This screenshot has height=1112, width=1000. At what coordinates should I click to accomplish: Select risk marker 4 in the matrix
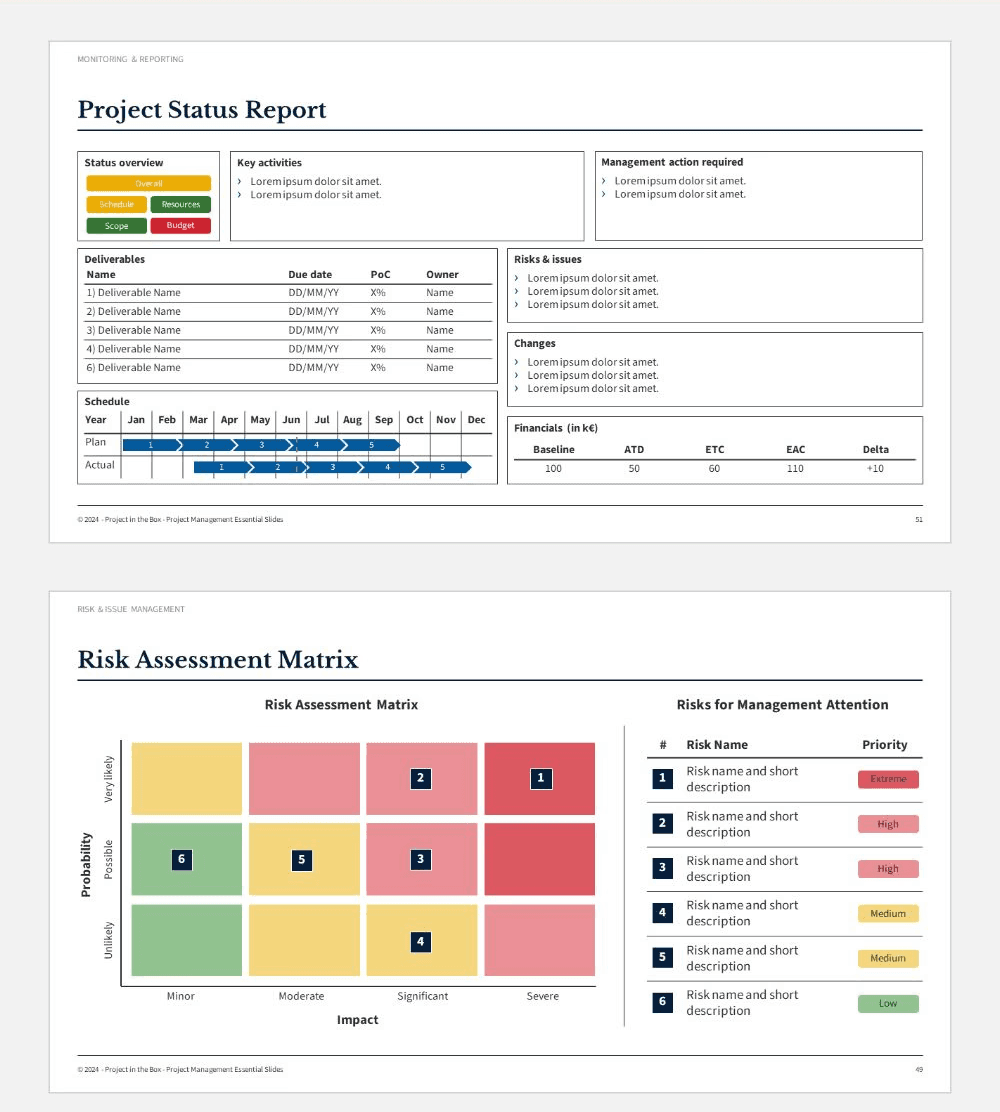click(x=421, y=942)
